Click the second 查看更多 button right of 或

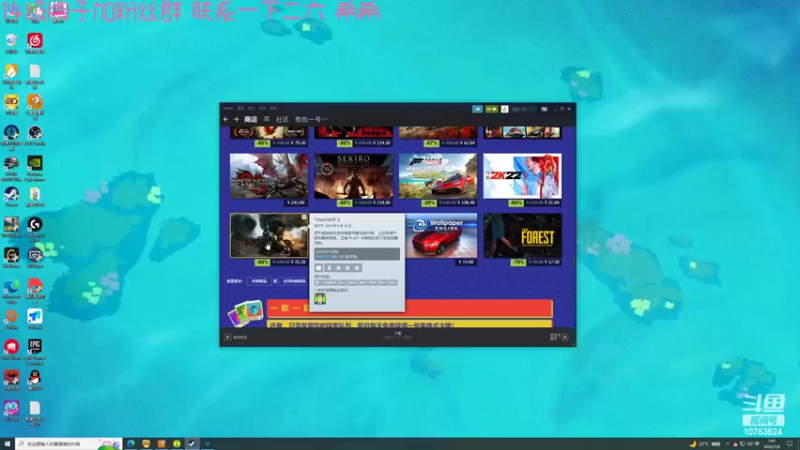[294, 281]
